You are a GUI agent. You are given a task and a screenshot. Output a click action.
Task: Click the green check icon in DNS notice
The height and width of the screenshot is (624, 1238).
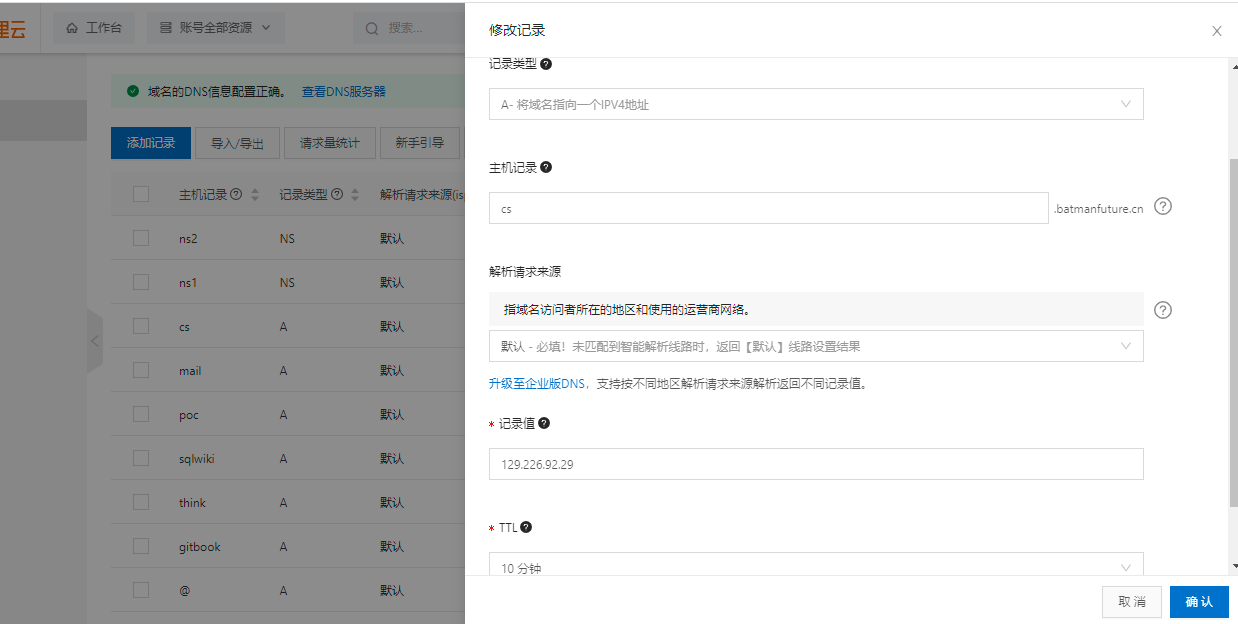[132, 91]
